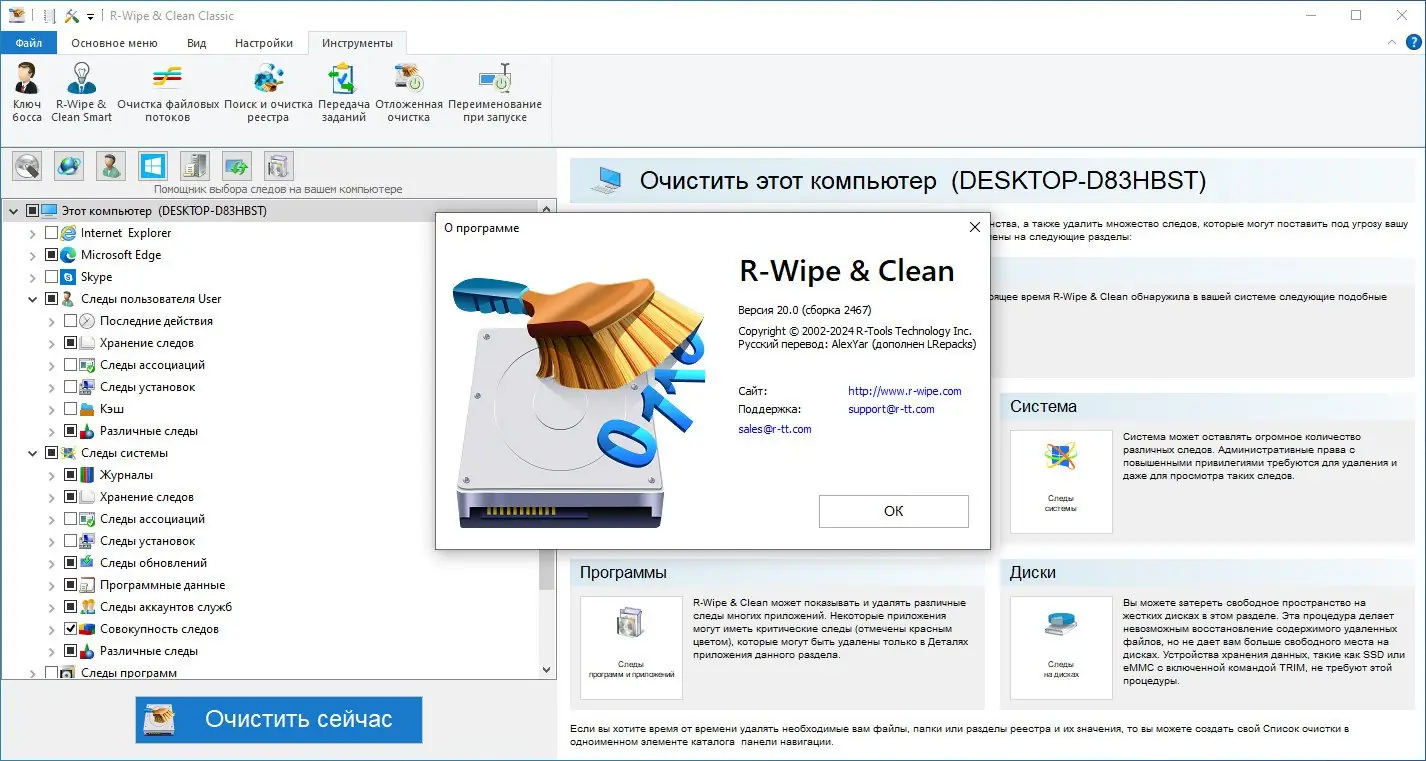Collapse the Следы системы node
This screenshot has height=761, width=1426.
(33, 453)
